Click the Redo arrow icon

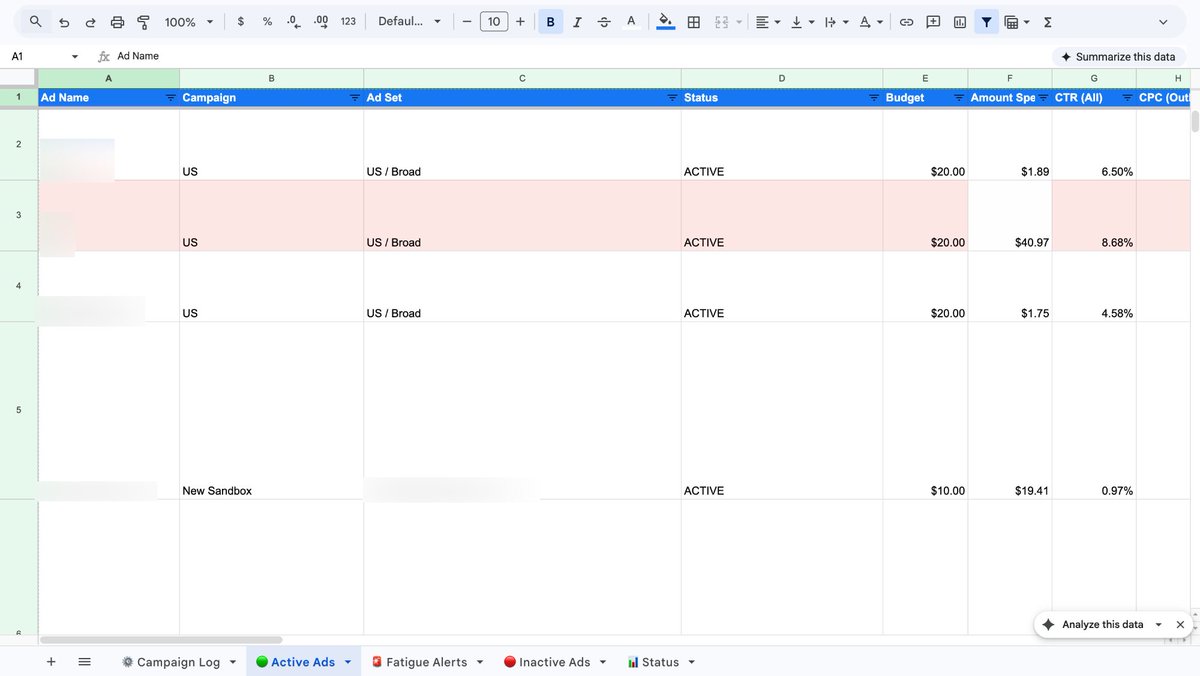pos(90,21)
